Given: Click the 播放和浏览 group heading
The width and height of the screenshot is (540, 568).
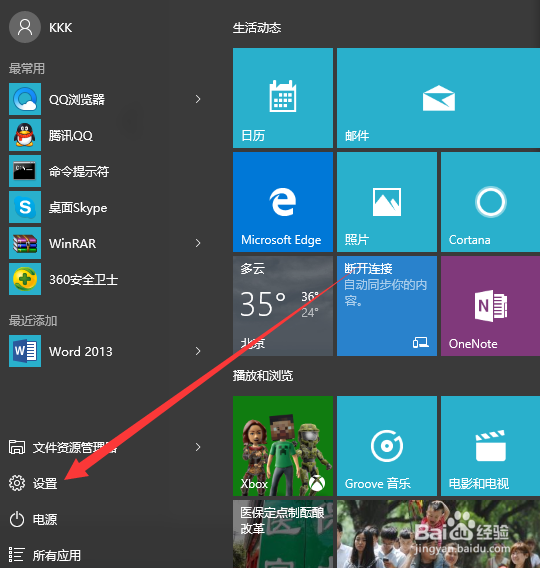Looking at the screenshot, I should [x=263, y=376].
